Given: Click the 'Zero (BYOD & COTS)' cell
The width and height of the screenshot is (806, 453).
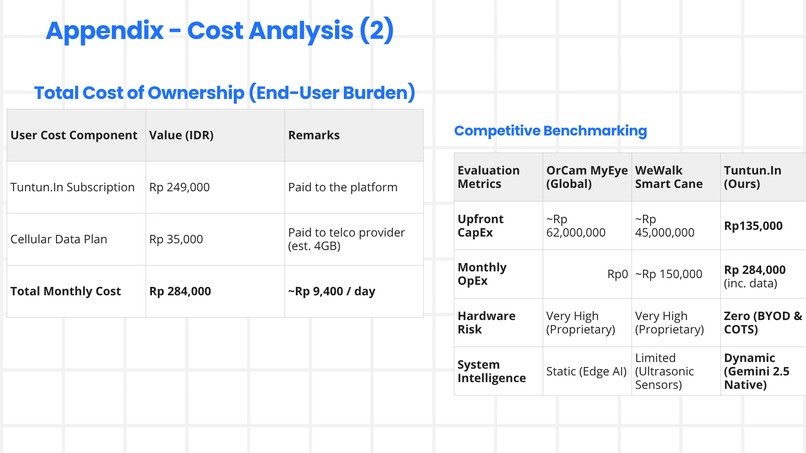Looking at the screenshot, I should (763, 322).
